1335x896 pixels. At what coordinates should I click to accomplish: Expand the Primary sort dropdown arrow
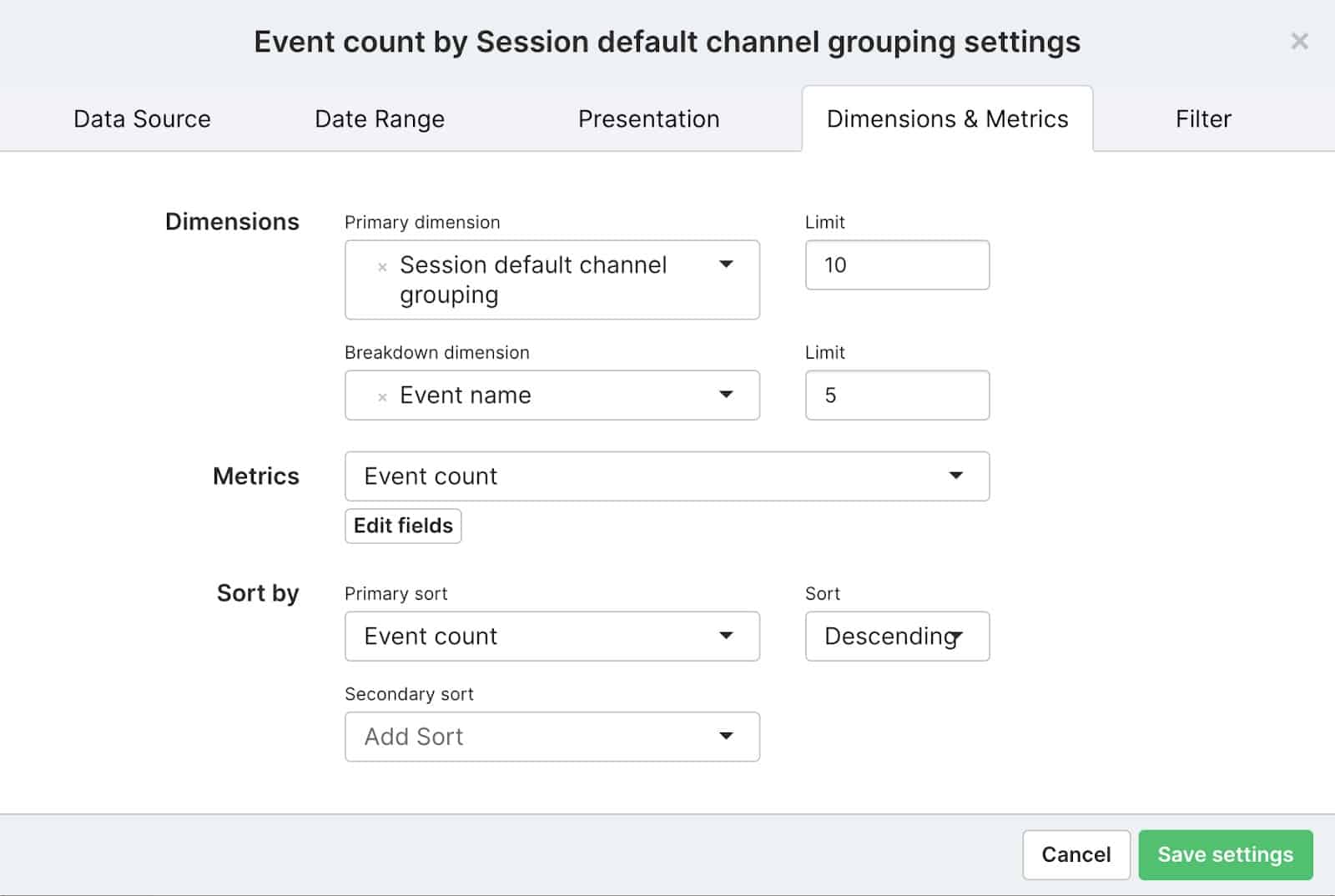(x=726, y=636)
